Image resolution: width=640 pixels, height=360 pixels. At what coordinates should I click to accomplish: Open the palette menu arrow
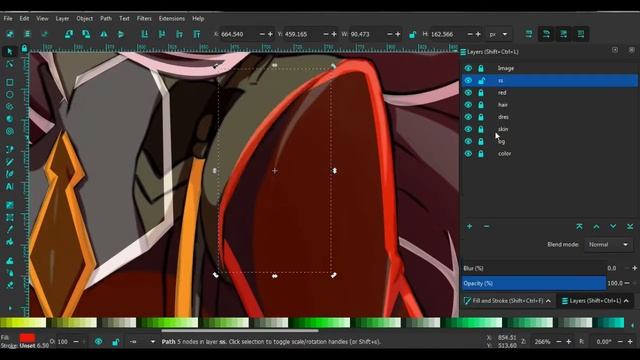click(x=632, y=325)
